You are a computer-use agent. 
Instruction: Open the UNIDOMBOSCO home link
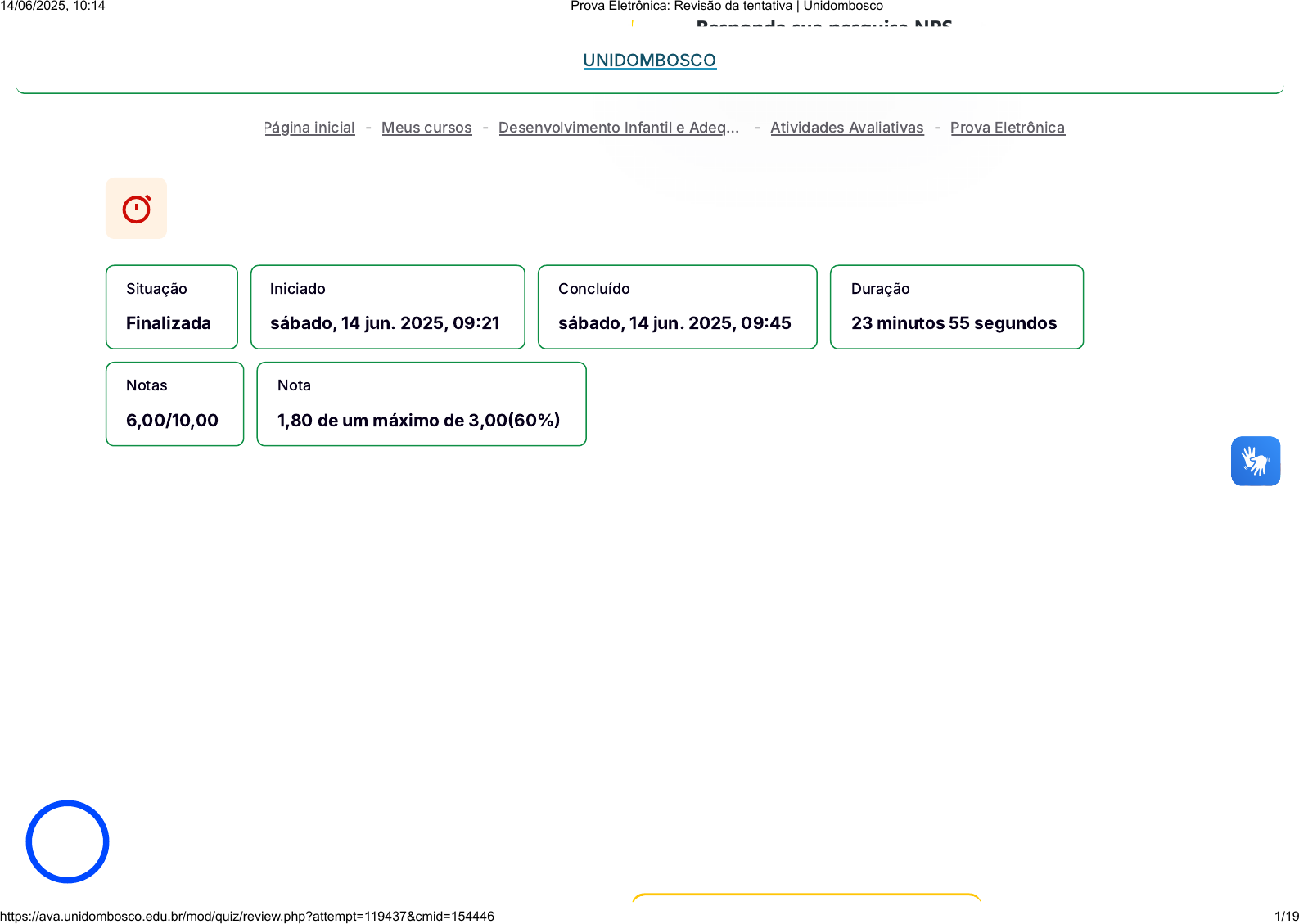pos(649,61)
